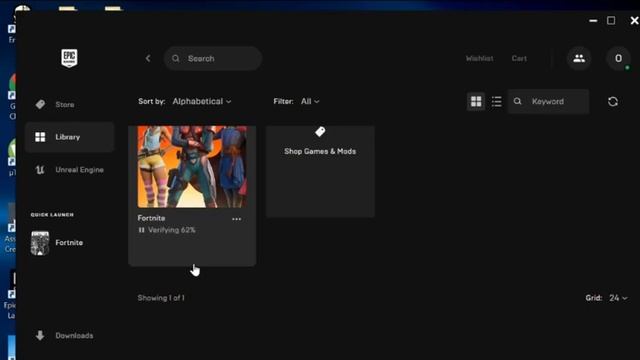Click the Downloads arrow icon
Viewport: 640px width, 360px height.
40,336
